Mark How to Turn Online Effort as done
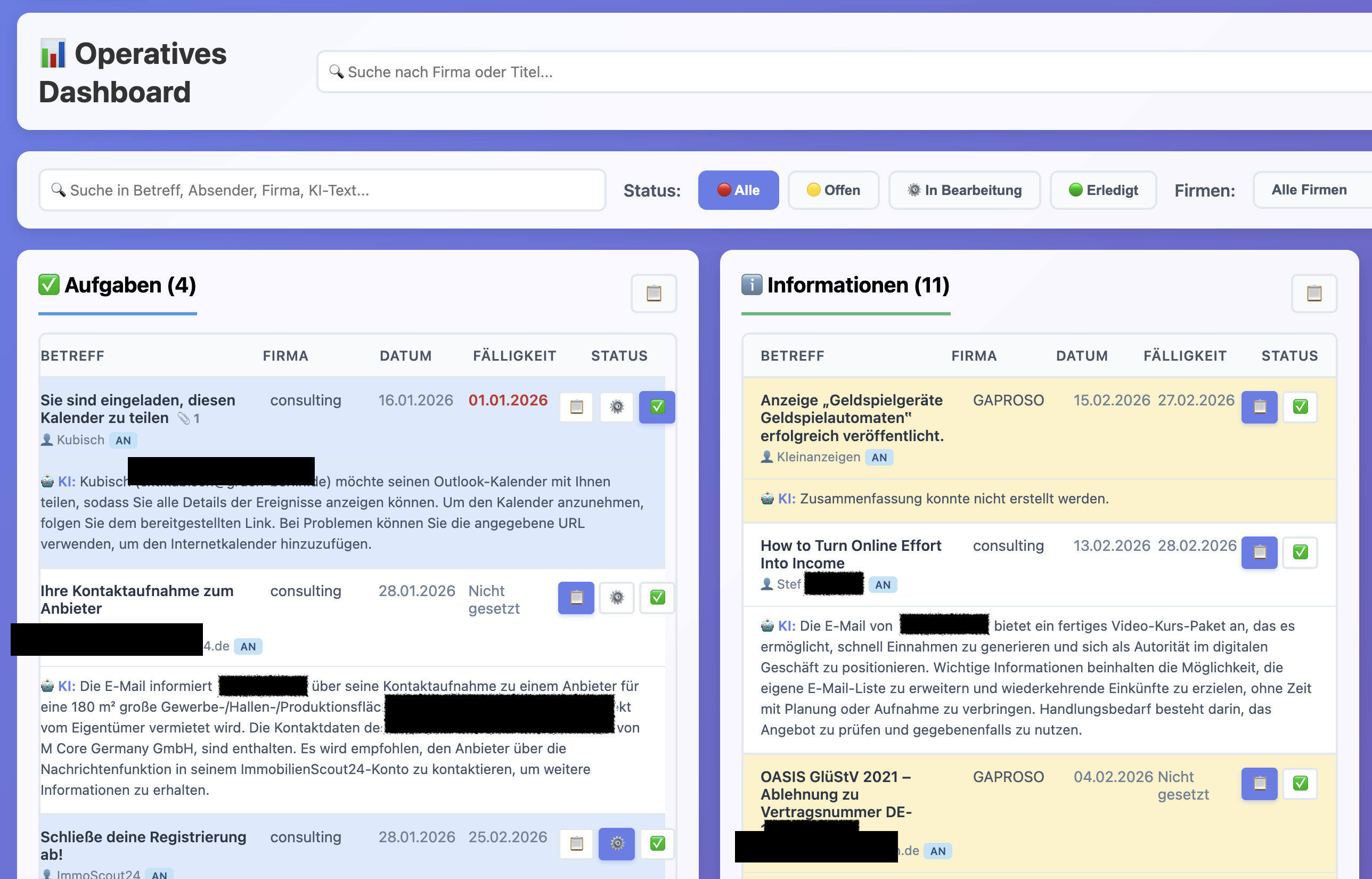 point(1300,552)
